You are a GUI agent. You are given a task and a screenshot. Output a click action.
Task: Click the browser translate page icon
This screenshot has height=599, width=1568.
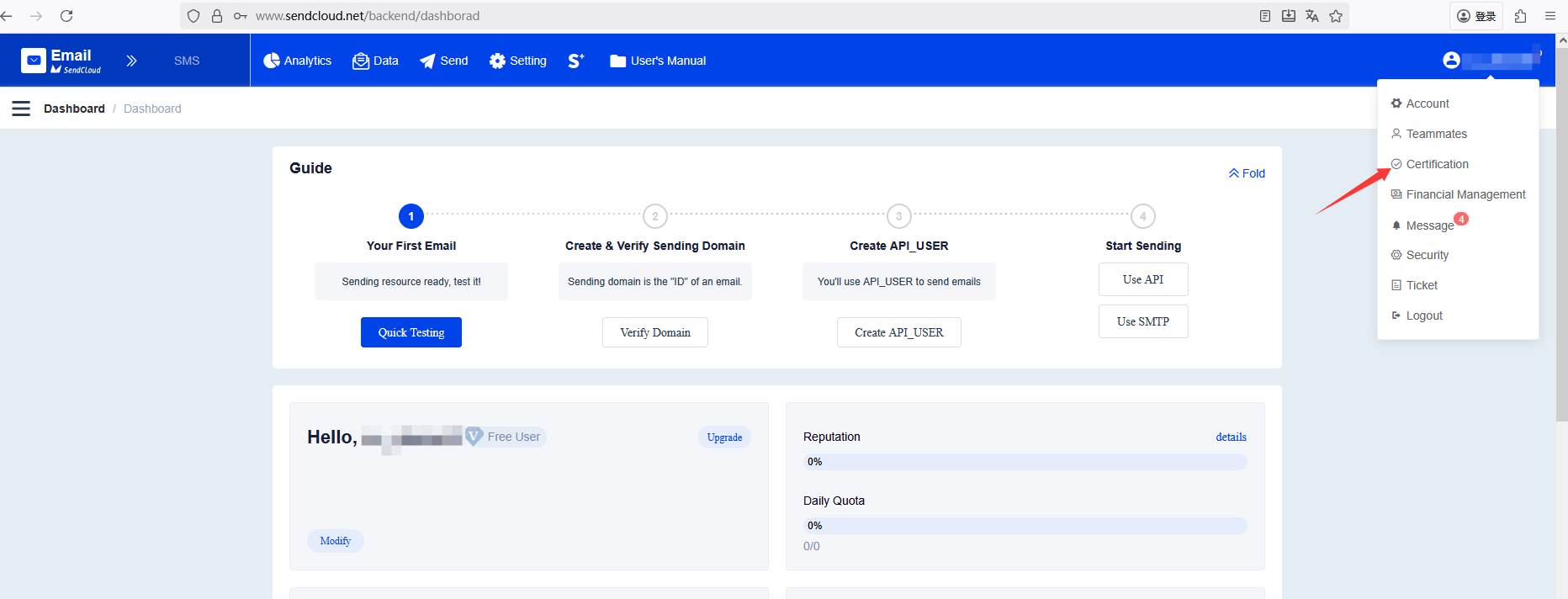coord(1312,16)
